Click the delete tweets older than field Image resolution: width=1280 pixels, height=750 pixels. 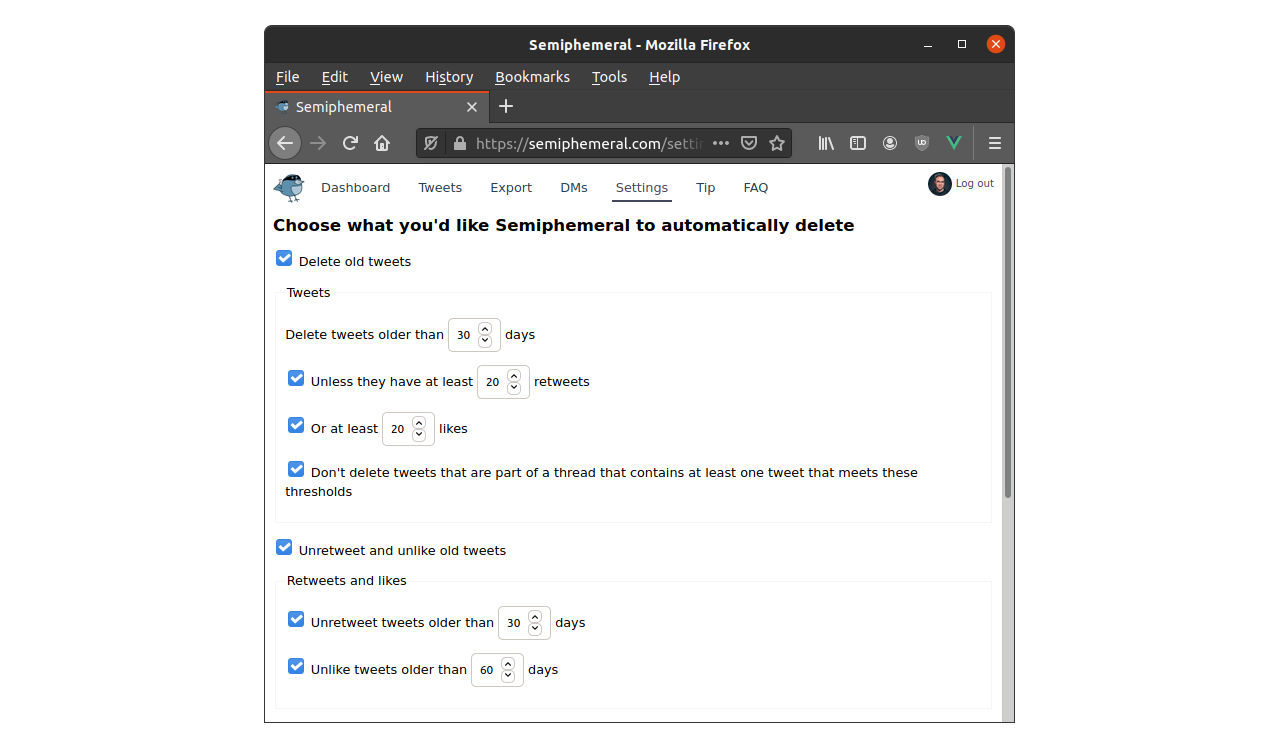click(x=474, y=335)
